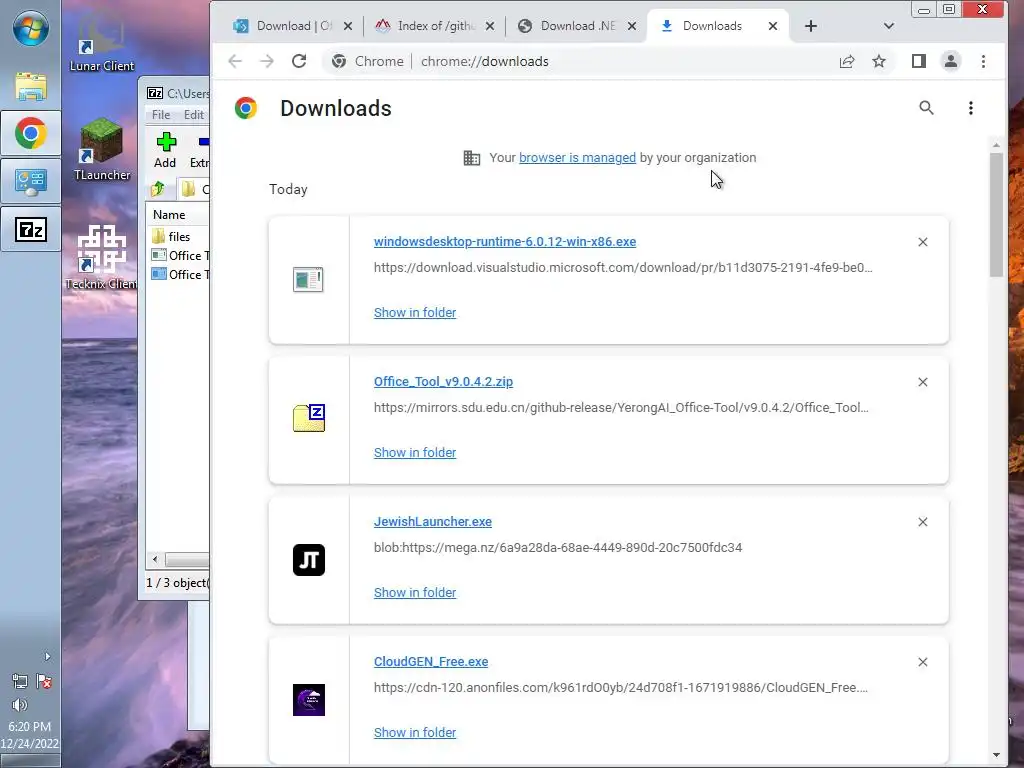Image resolution: width=1024 pixels, height=768 pixels.
Task: Click the network tray icon
Action: pos(20,681)
